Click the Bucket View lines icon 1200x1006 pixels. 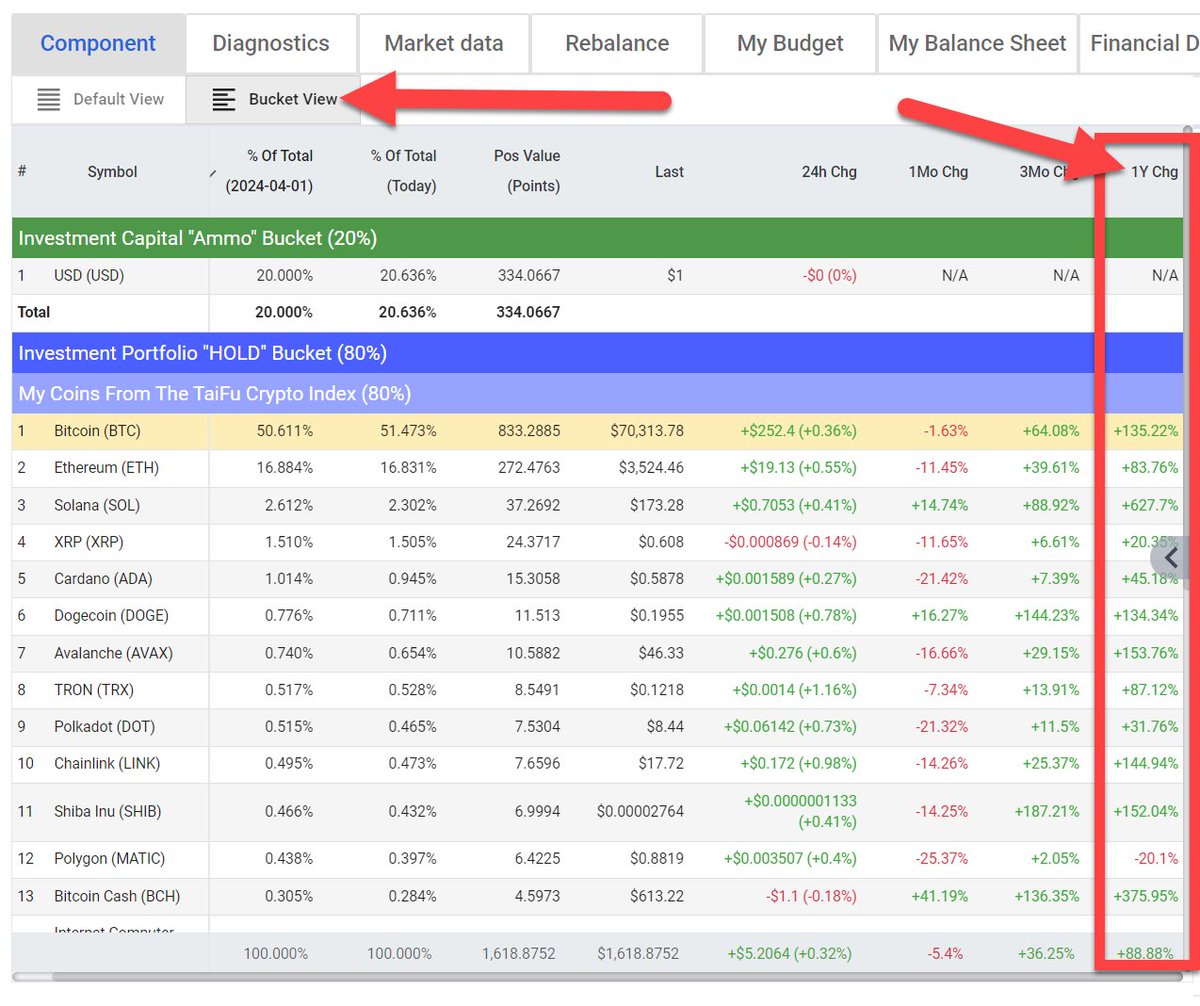pyautogui.click(x=224, y=99)
